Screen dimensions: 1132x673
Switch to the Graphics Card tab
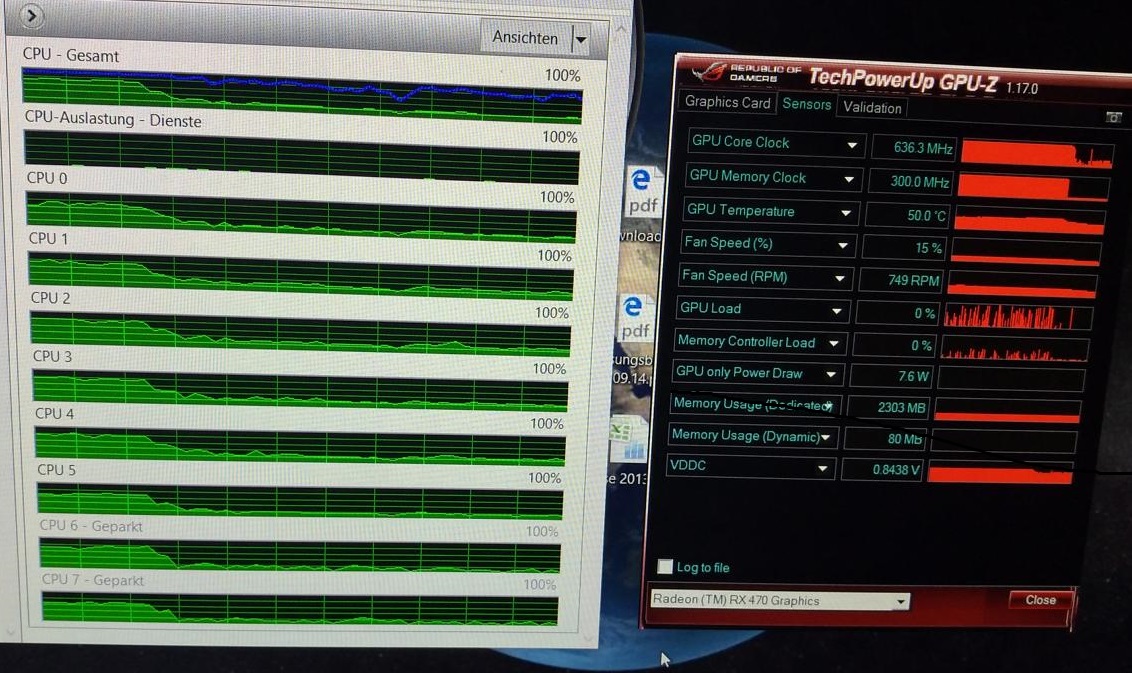[728, 102]
